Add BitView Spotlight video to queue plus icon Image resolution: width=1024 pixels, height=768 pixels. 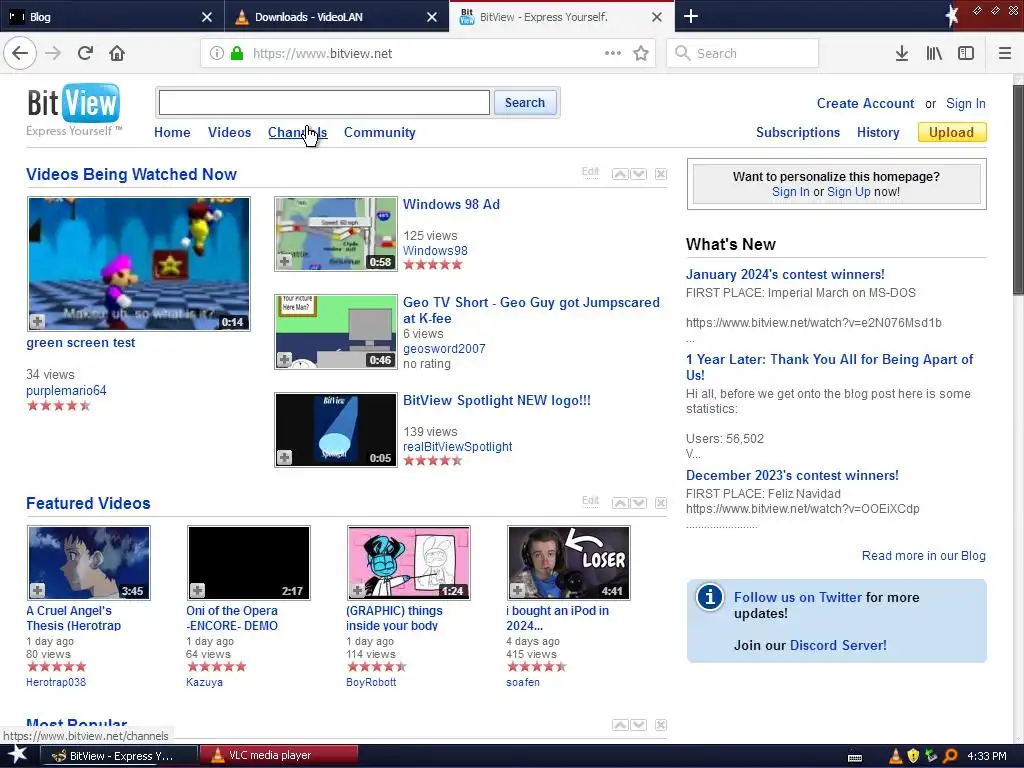(x=284, y=457)
